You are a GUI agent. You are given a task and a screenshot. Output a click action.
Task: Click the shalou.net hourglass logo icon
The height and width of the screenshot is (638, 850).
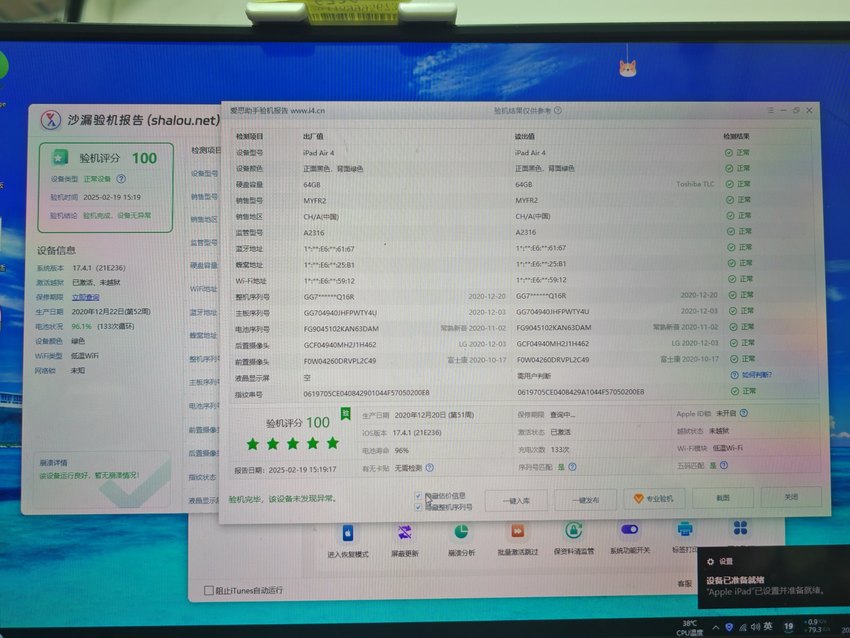[x=51, y=120]
